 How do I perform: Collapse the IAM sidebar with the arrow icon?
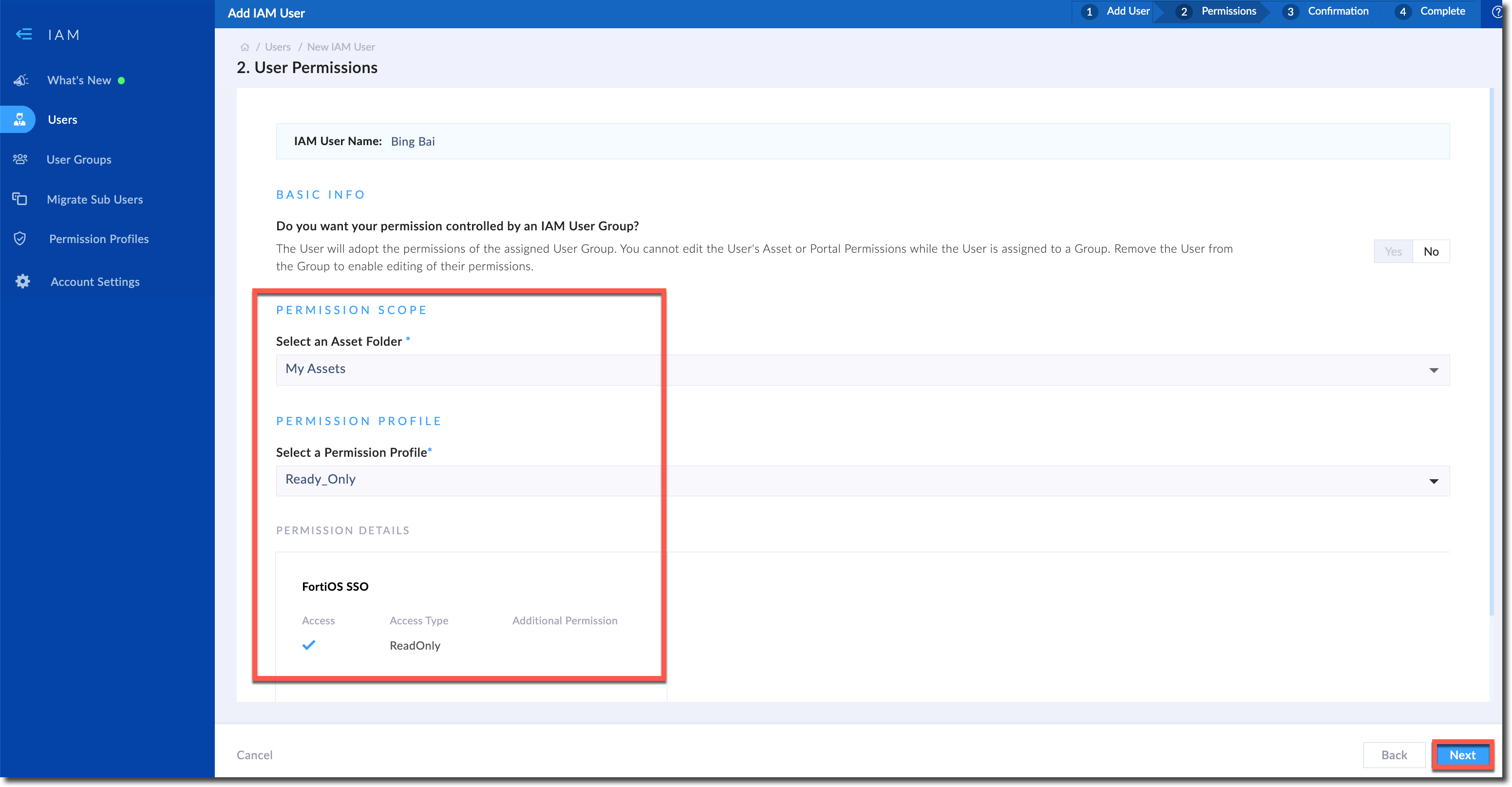pos(23,34)
